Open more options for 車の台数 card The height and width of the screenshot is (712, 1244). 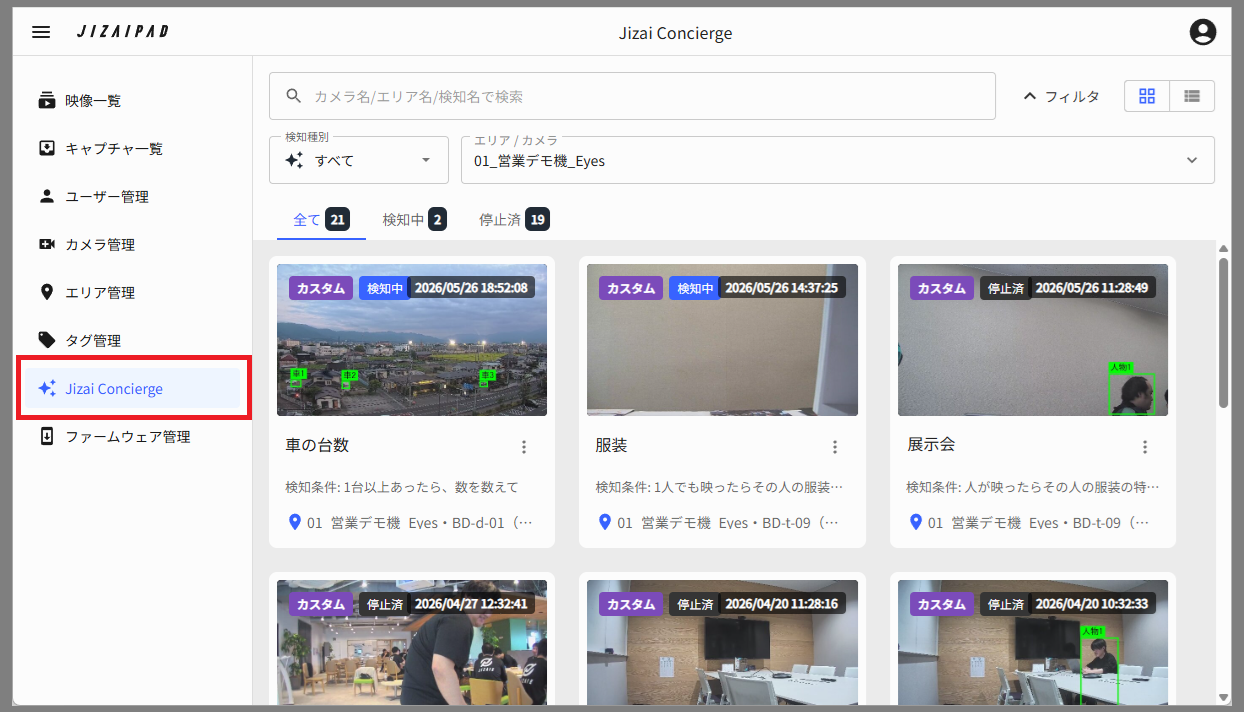524,447
